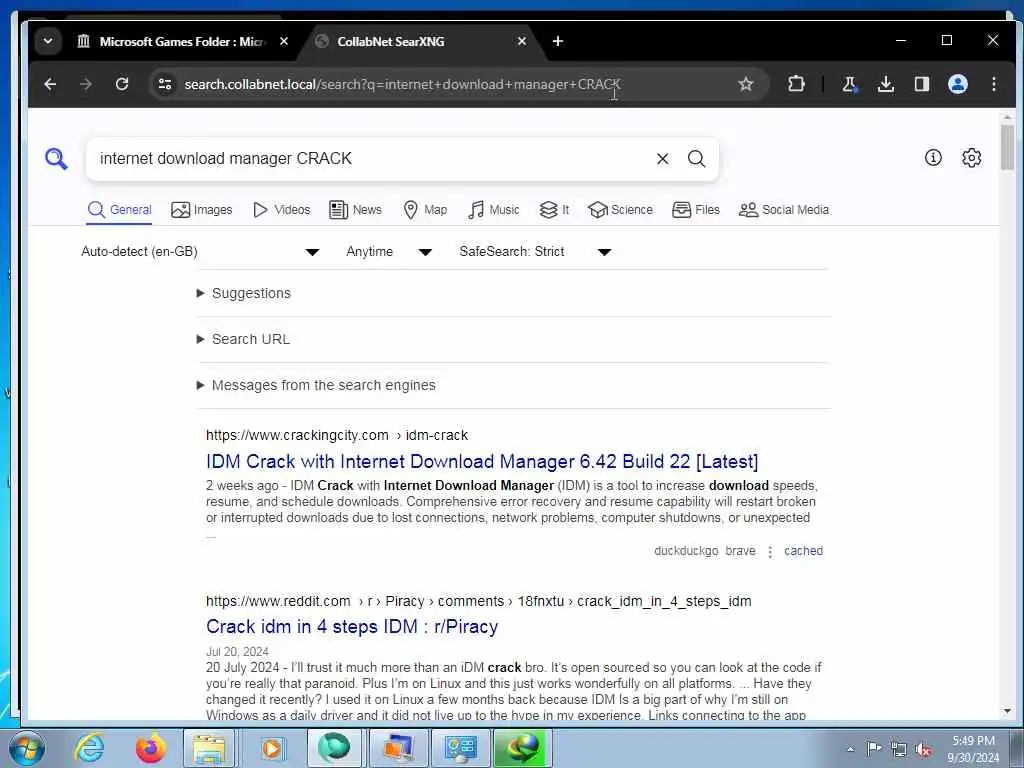The image size is (1024, 768).
Task: Select the Music search category
Action: [494, 210]
